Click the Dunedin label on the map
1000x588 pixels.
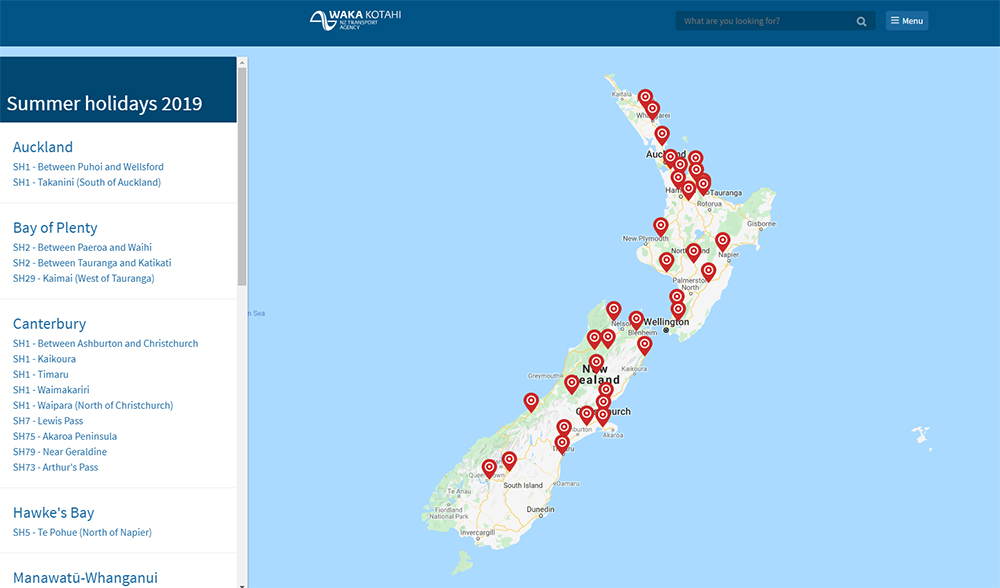540,510
